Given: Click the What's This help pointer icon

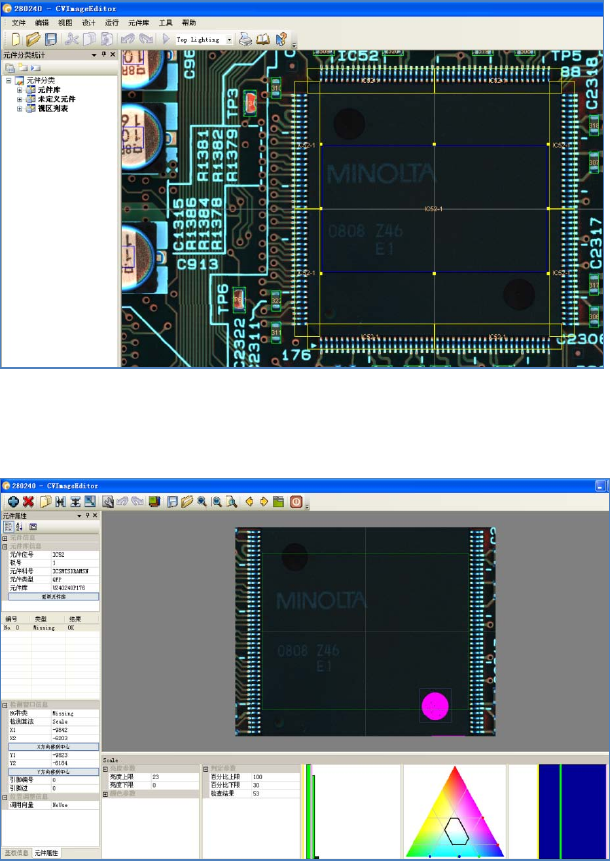Looking at the screenshot, I should click(281, 39).
